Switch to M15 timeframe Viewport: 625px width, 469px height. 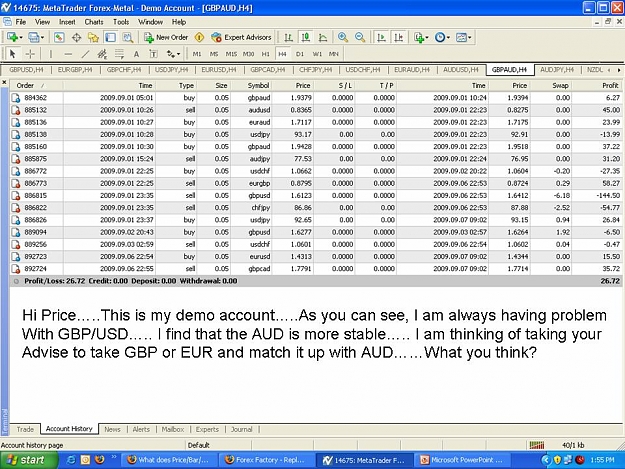pyautogui.click(x=231, y=54)
